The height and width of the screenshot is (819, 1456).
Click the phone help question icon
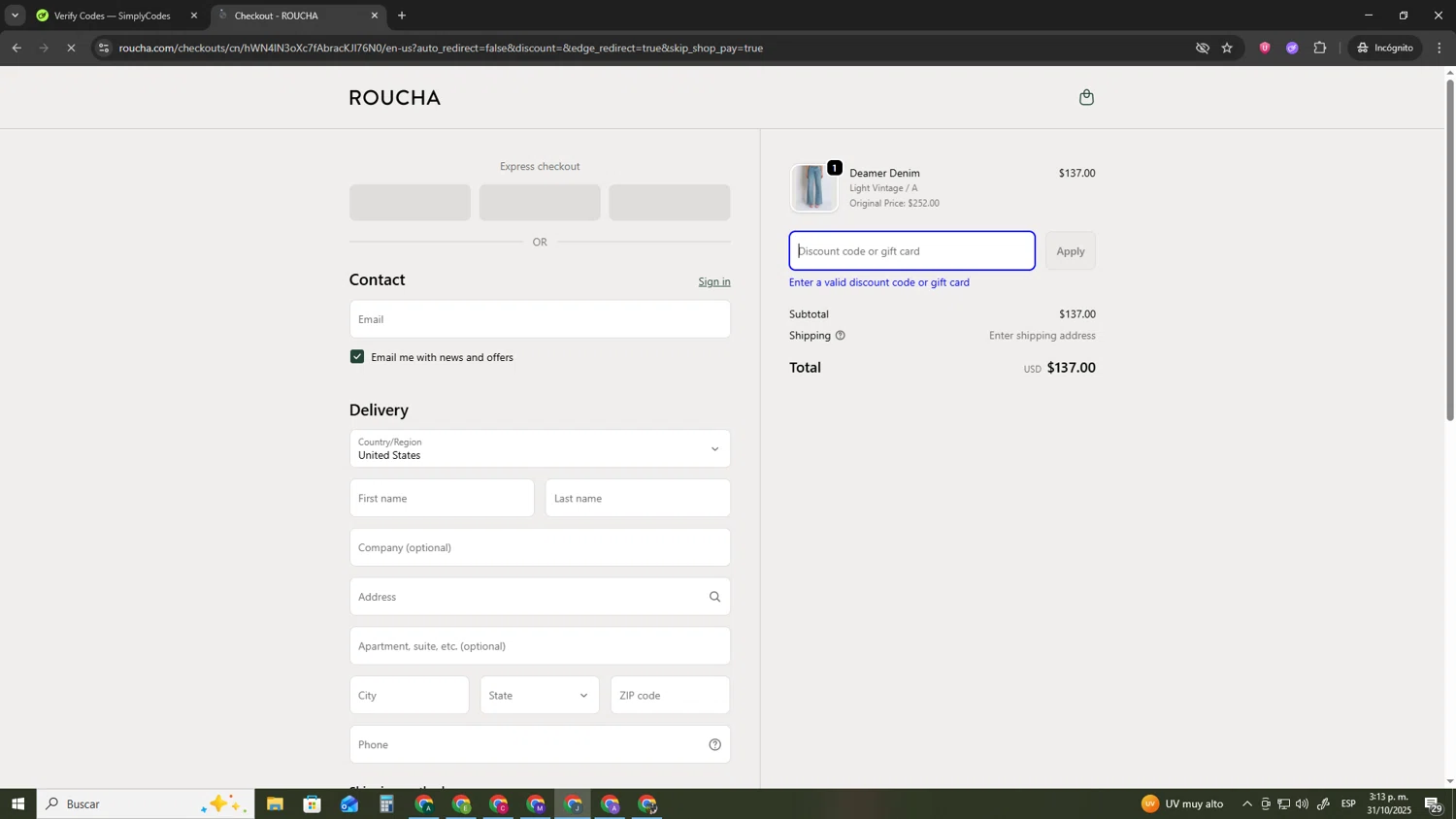point(714,745)
